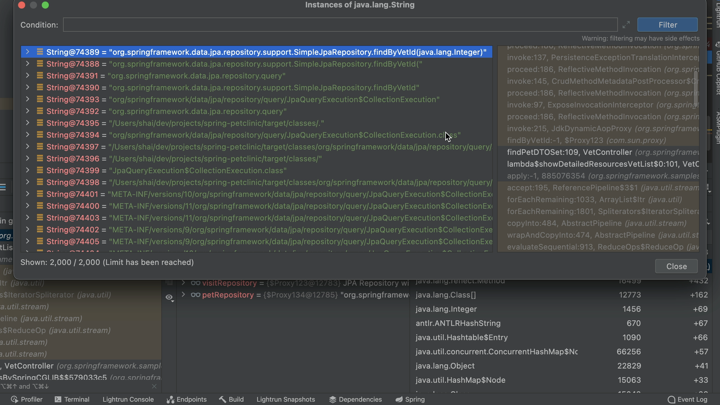Screen dimensions: 720x405
Task: Open the Event Log
Action: [686, 399]
